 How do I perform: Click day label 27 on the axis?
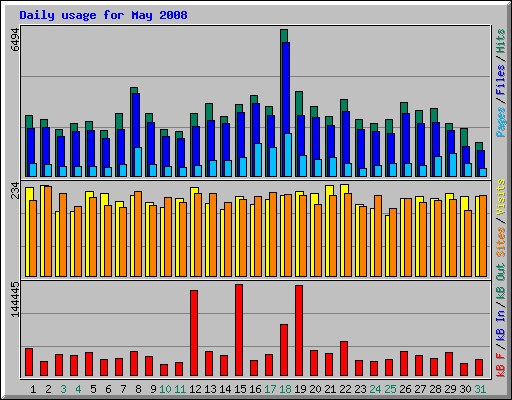tap(420, 389)
